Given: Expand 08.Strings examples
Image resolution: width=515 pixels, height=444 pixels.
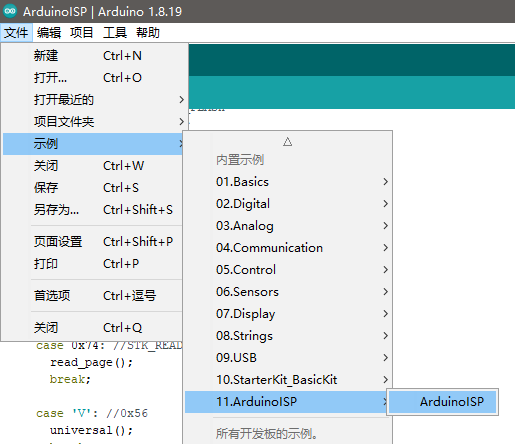Looking at the screenshot, I should point(288,336).
